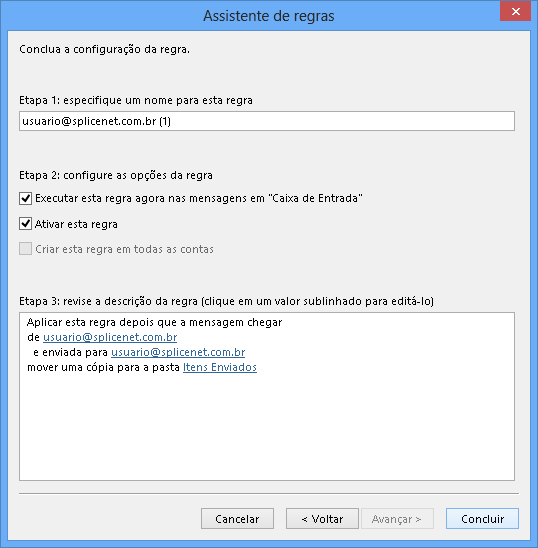
Task: Click the Etapa 2 options heading
Action: [x=116, y=175]
